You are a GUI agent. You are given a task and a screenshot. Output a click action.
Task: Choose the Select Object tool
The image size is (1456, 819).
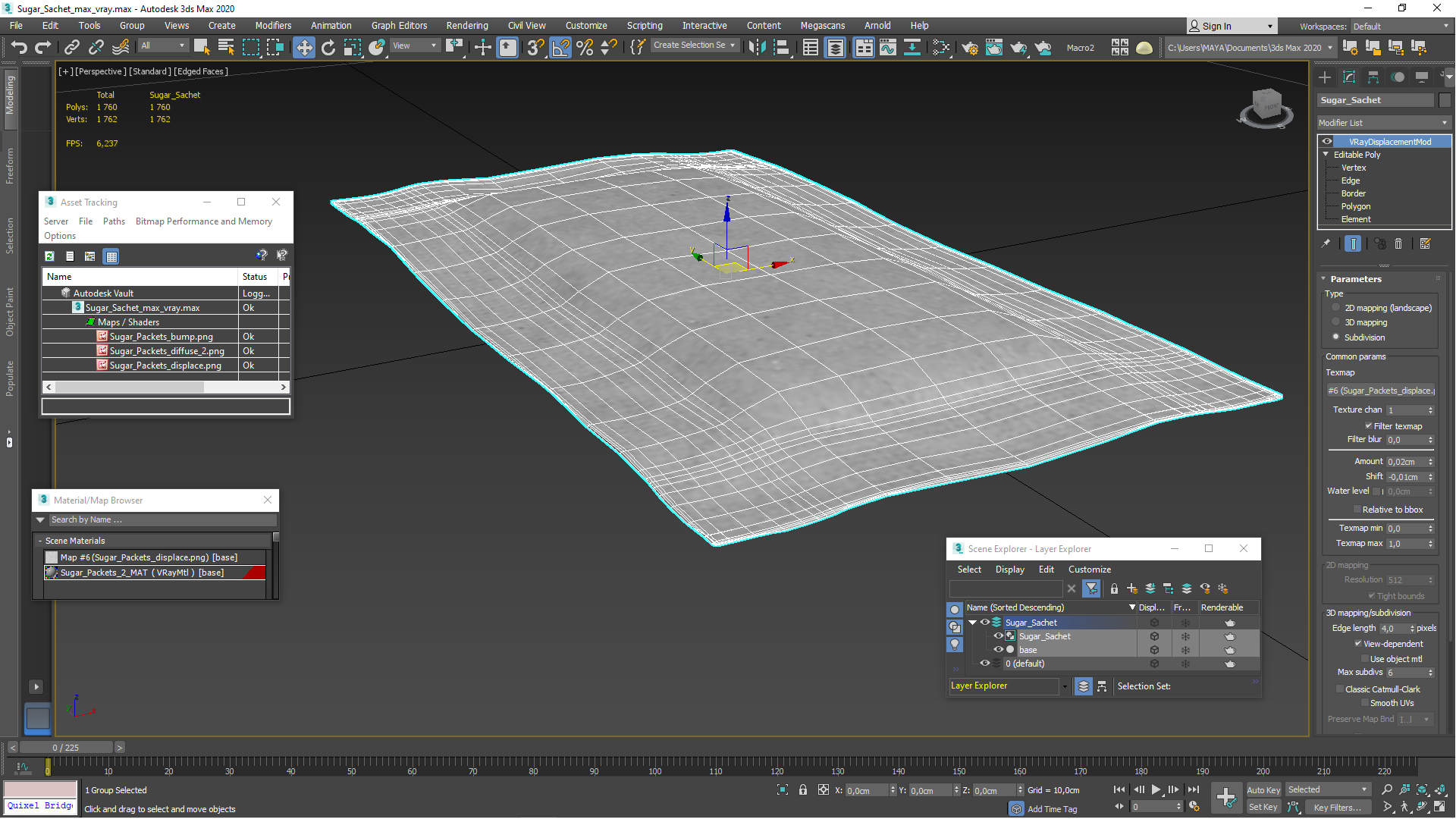click(x=201, y=47)
